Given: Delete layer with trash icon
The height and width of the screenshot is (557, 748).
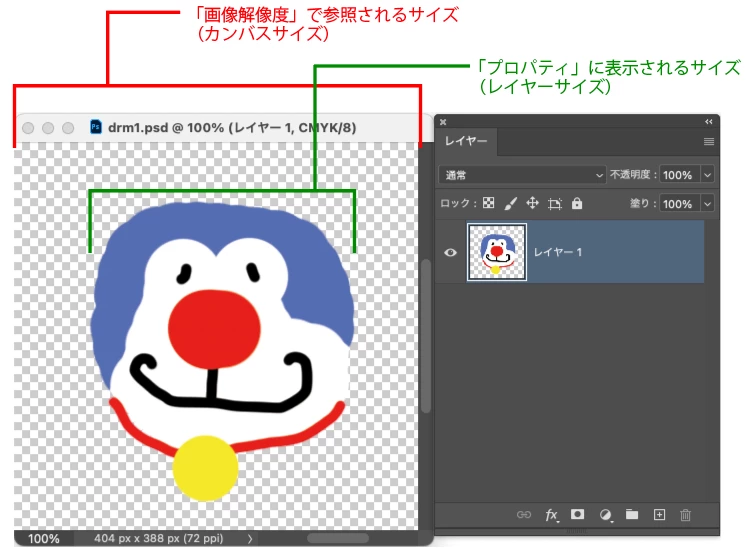Looking at the screenshot, I should (x=686, y=515).
